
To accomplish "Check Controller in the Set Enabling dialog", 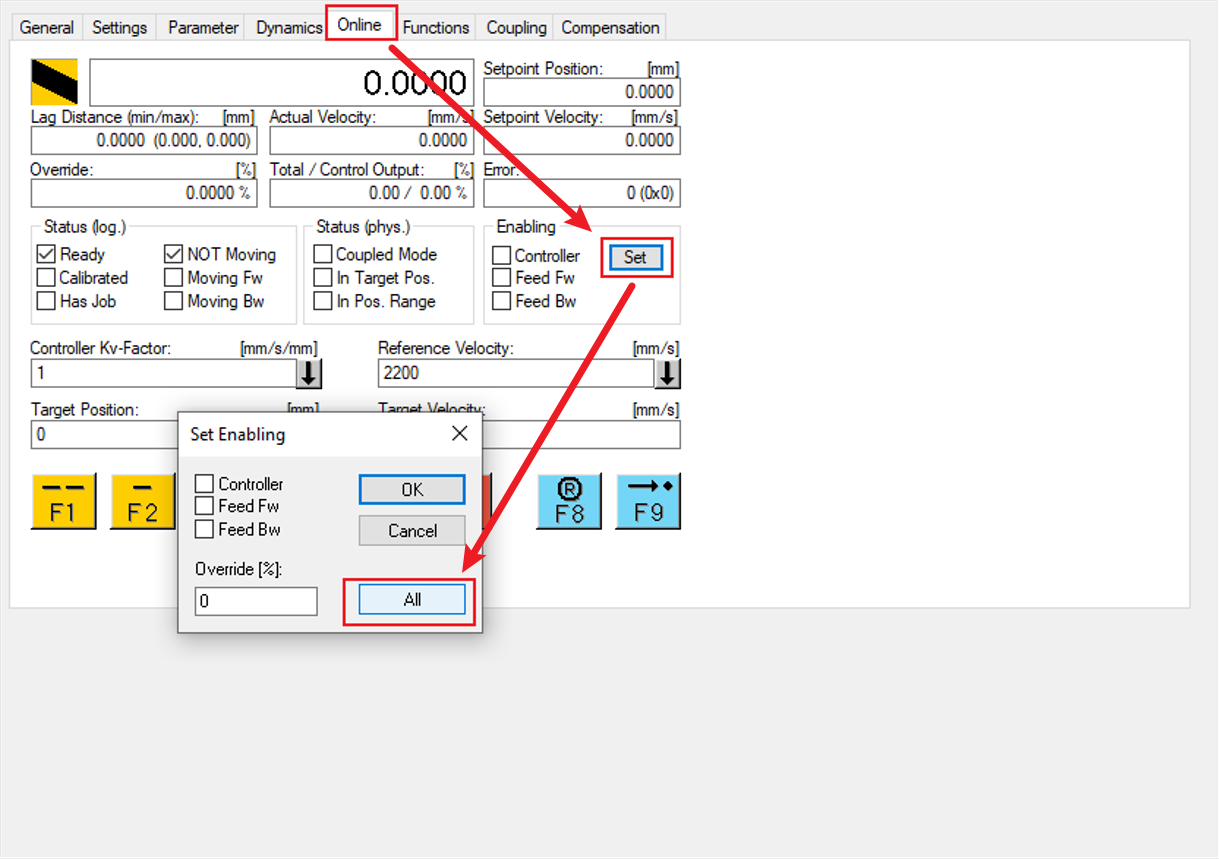I will point(205,484).
